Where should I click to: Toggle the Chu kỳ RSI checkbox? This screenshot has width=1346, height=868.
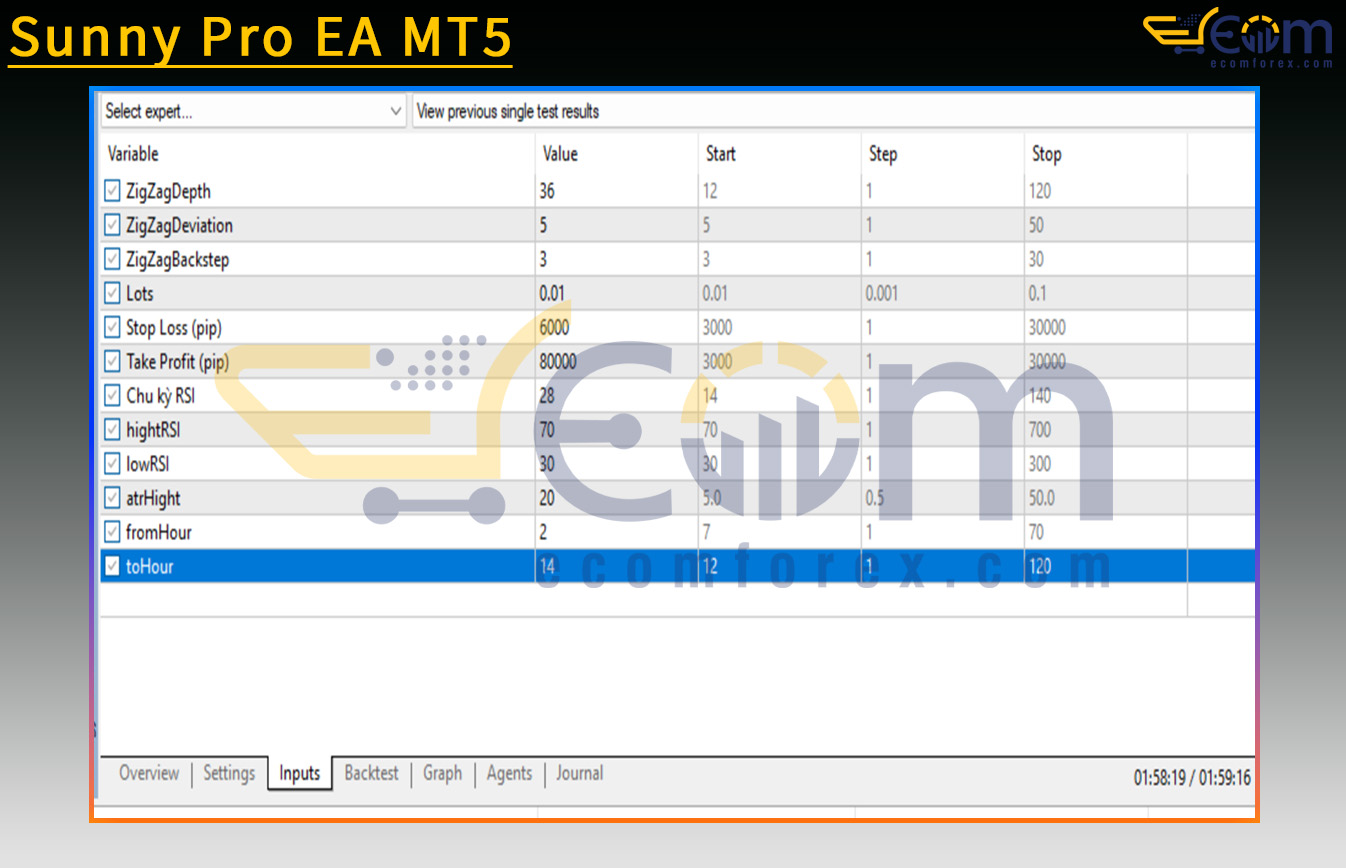click(112, 395)
